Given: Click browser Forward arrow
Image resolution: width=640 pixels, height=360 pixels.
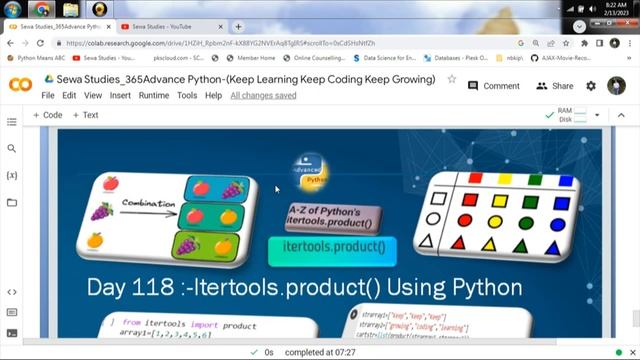Looking at the screenshot, I should coord(25,43).
